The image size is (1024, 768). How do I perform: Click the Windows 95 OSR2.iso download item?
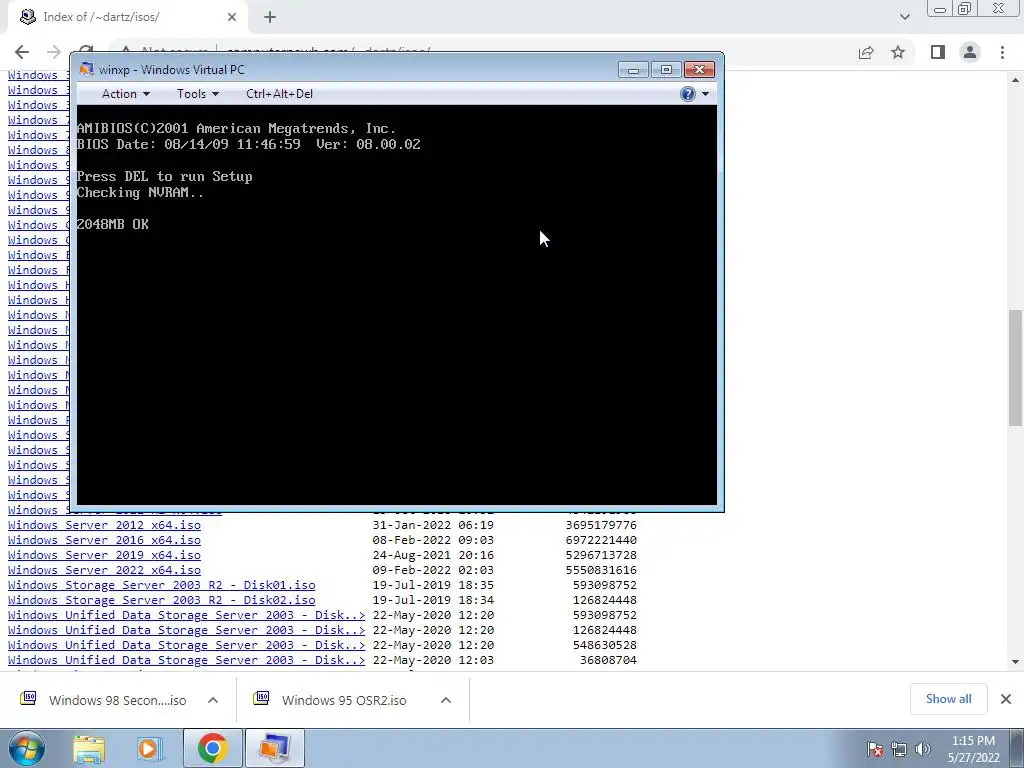click(331, 700)
